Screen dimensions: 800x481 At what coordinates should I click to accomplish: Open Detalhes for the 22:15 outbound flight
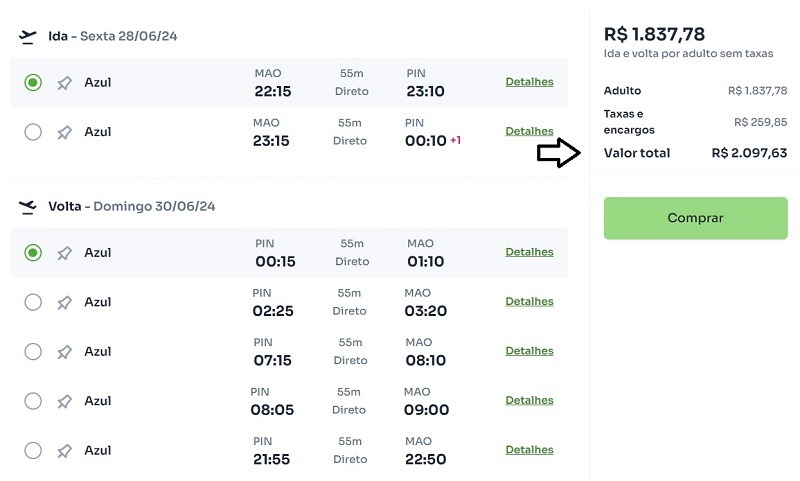point(529,82)
